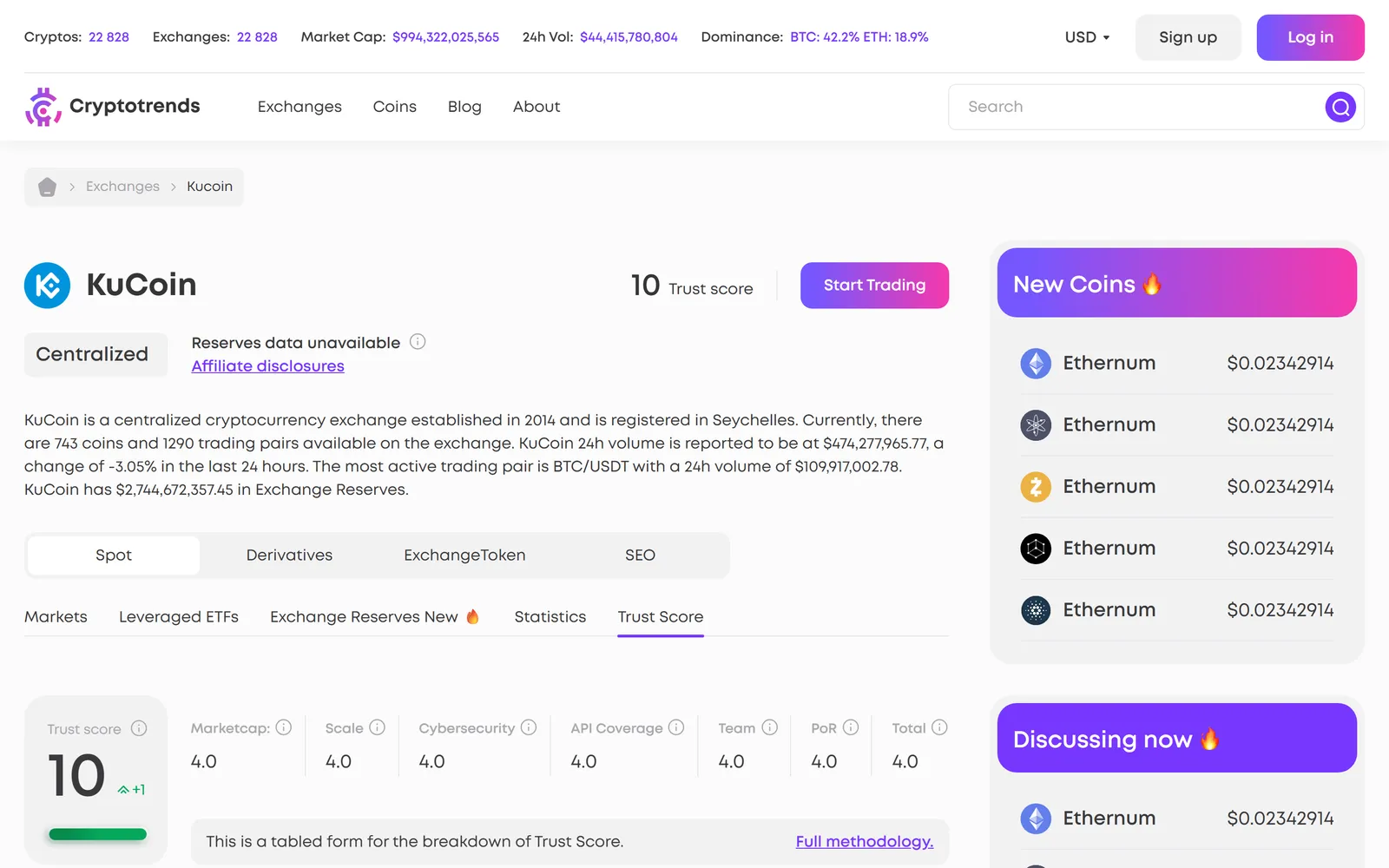Screen dimensions: 1389x868
Task: Open Coins in the top navigation
Action: pyautogui.click(x=395, y=107)
